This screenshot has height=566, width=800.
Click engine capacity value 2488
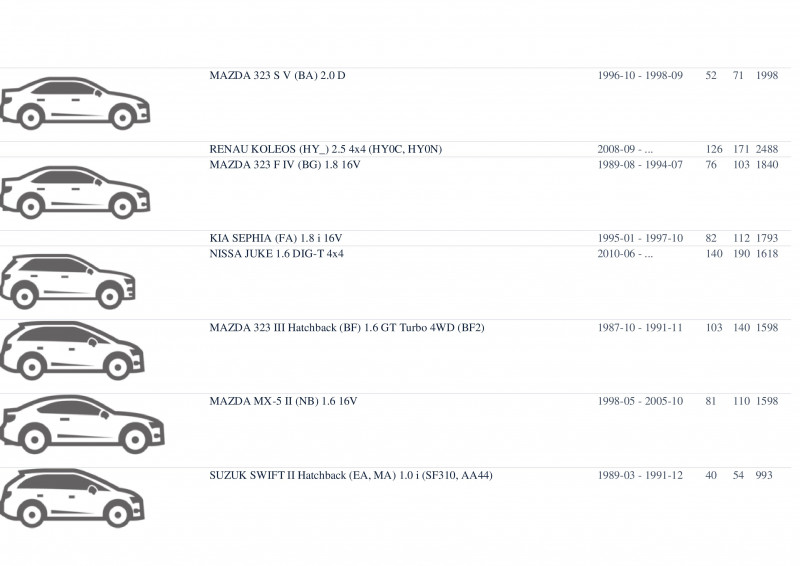pos(767,149)
